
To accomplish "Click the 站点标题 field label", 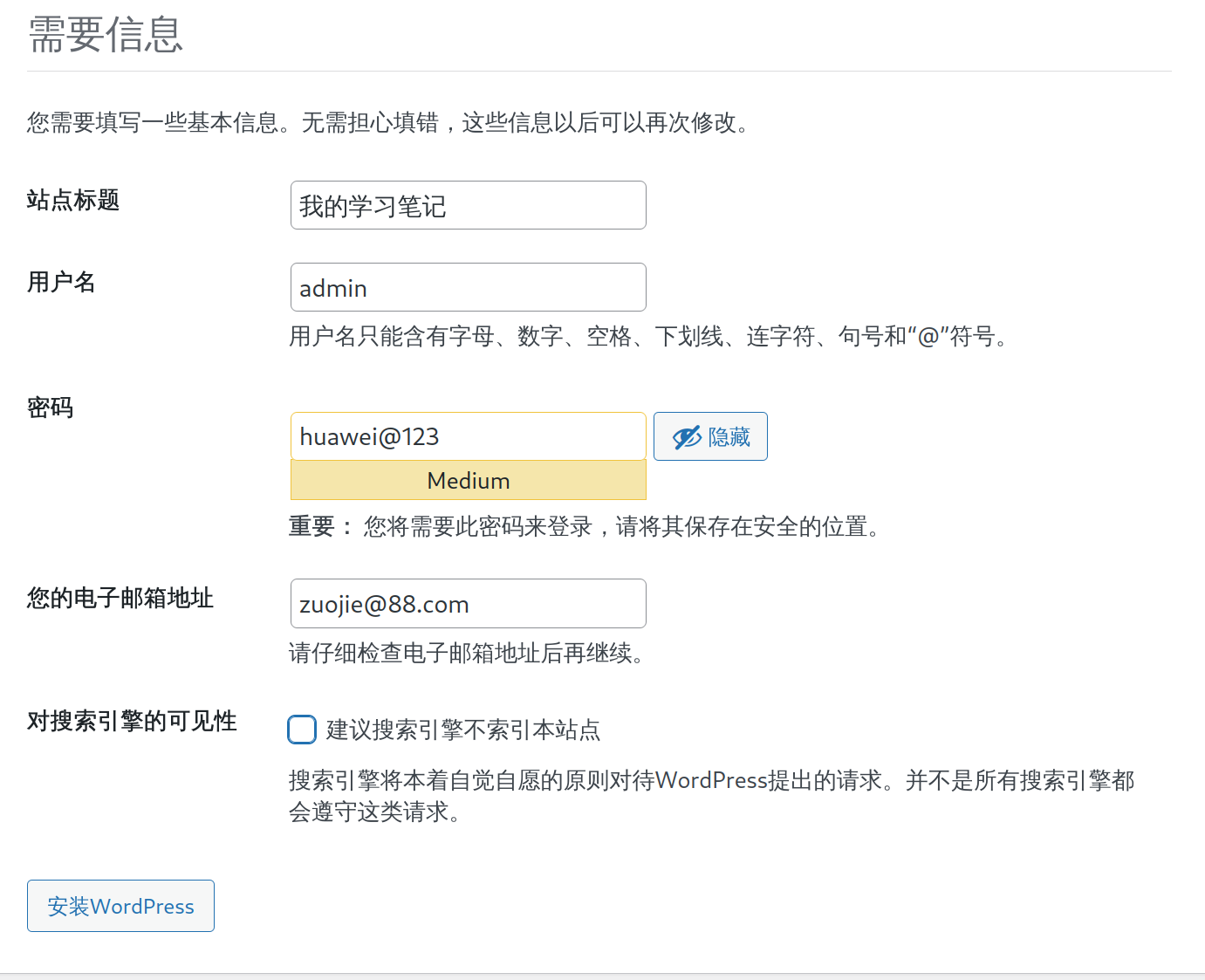I will click(x=73, y=201).
